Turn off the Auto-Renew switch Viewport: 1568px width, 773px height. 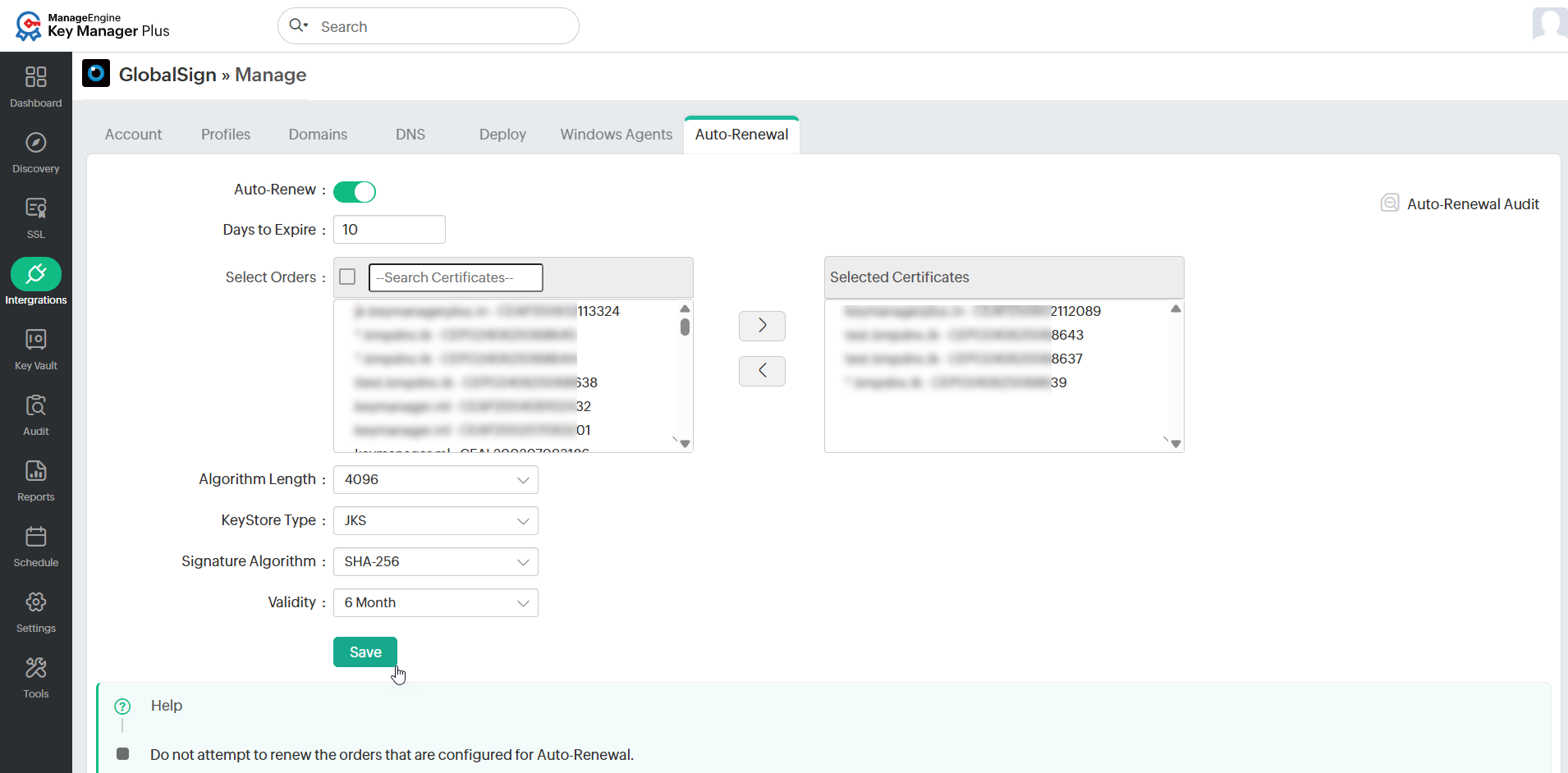[355, 191]
